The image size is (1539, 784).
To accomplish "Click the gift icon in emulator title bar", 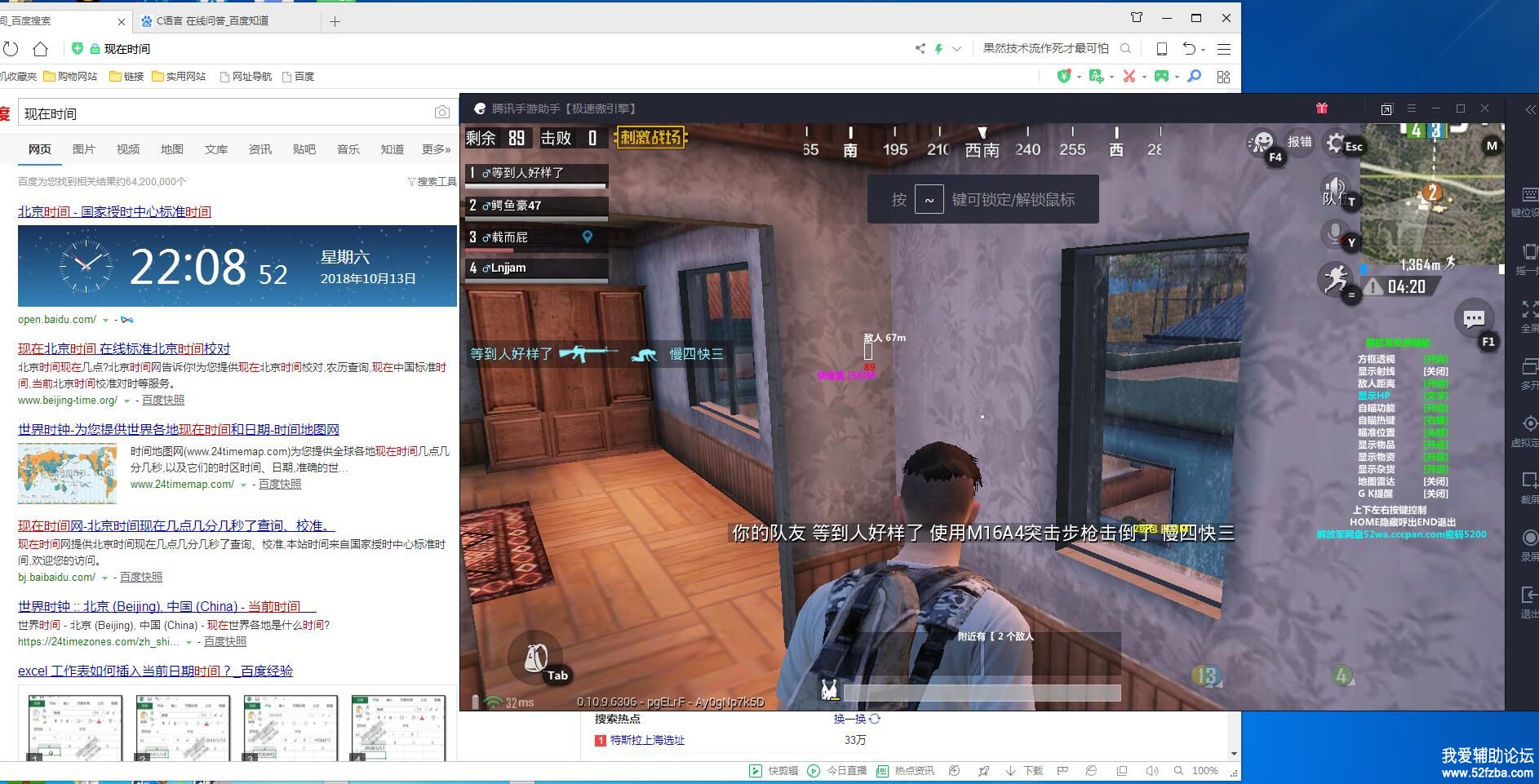I will point(1322,109).
